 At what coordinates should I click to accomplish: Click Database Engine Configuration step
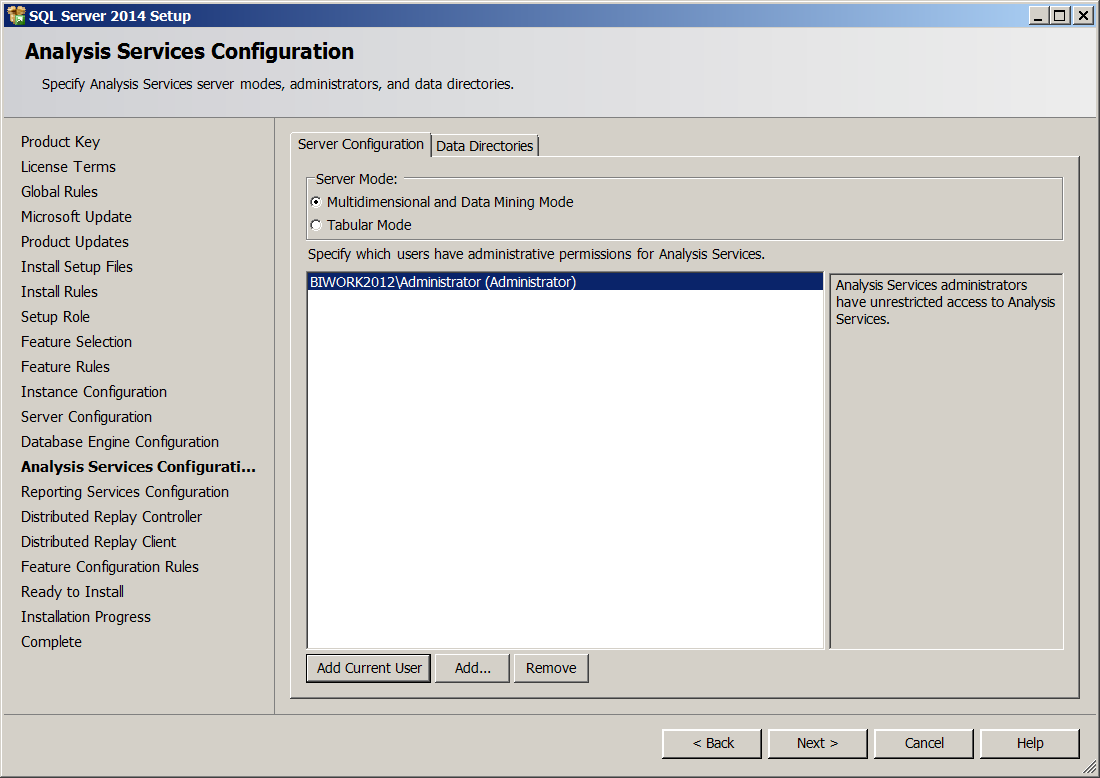point(120,442)
